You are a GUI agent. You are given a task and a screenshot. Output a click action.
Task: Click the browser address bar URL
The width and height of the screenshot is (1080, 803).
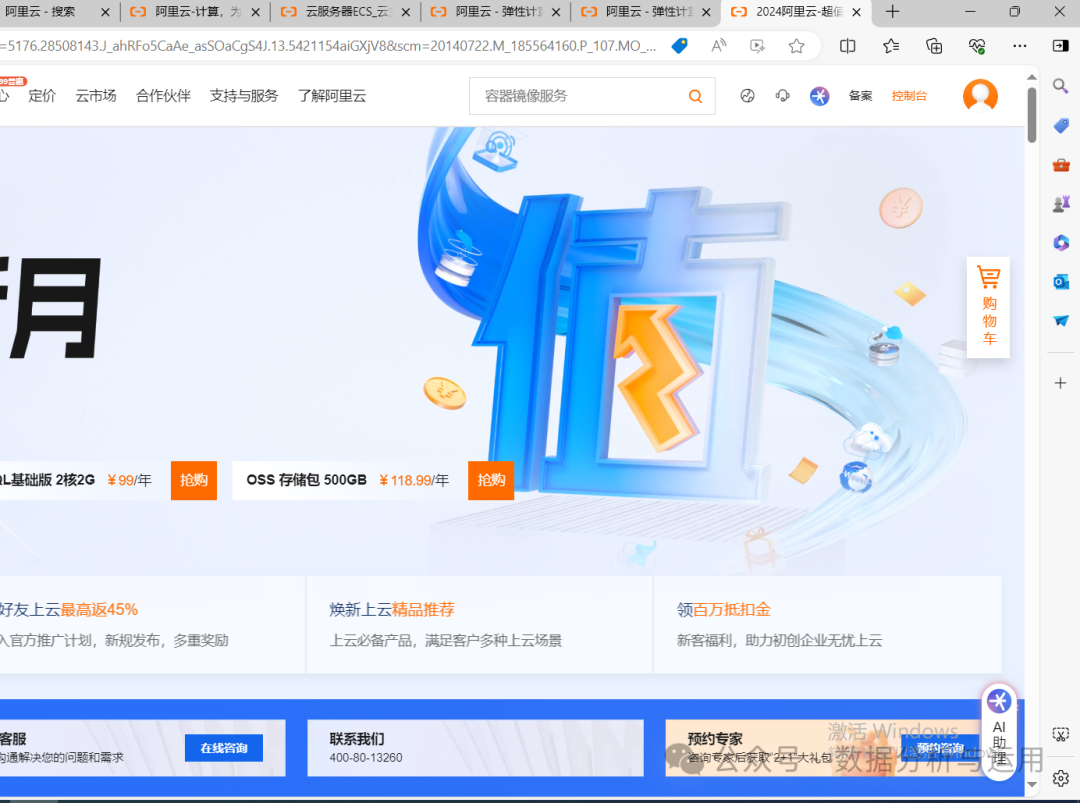[329, 46]
